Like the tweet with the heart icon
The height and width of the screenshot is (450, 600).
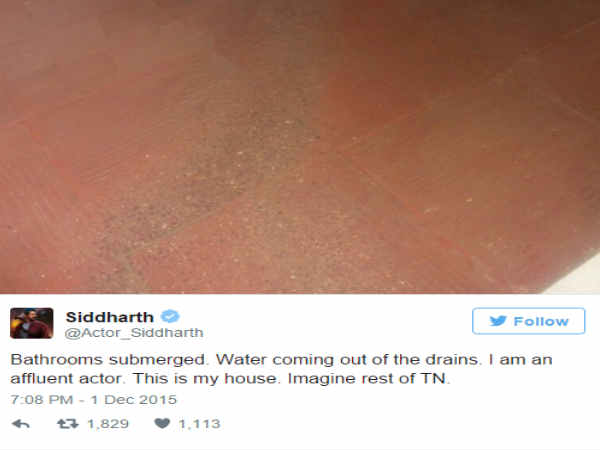[x=162, y=423]
